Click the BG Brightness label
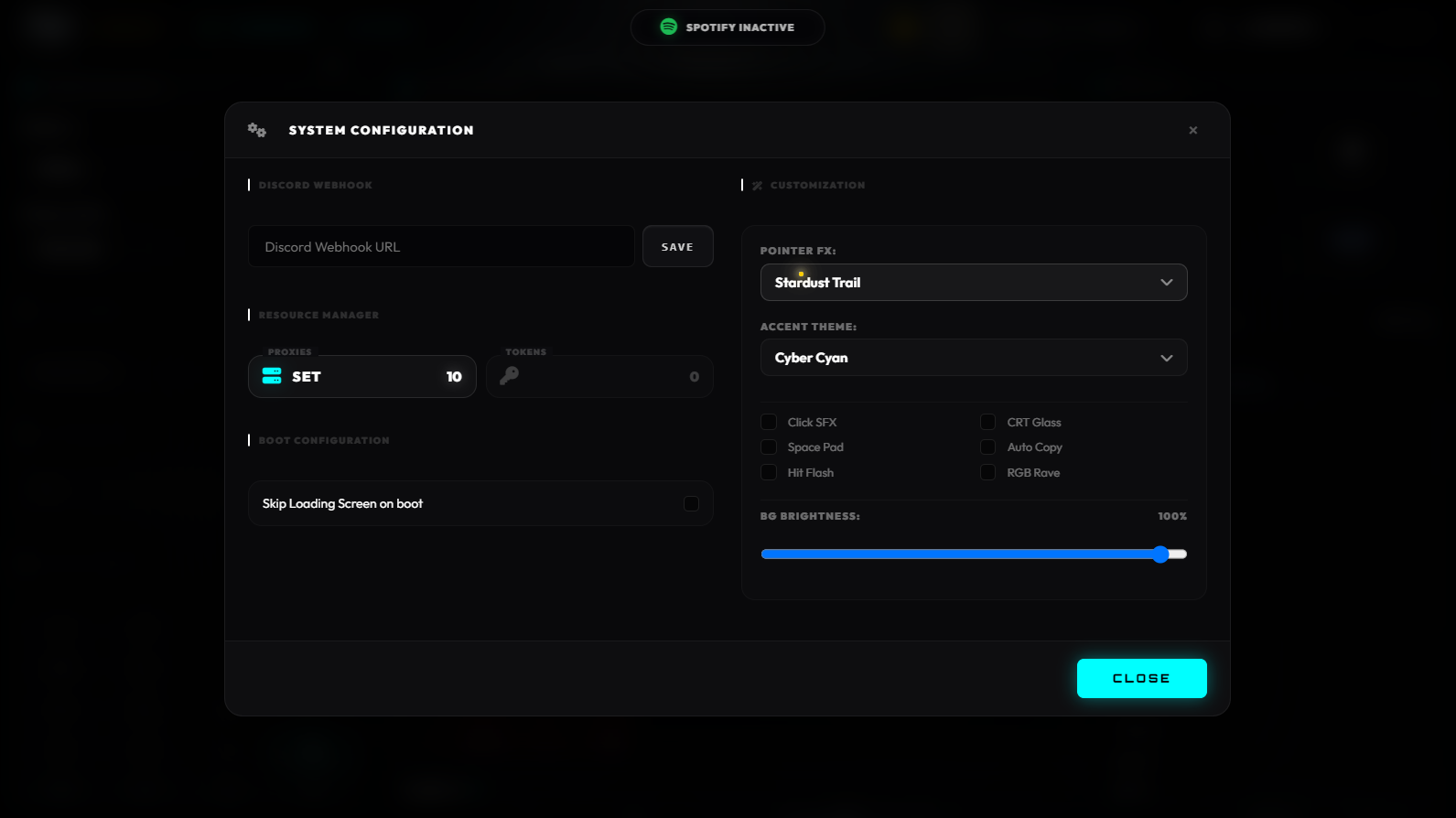1456x818 pixels. [x=810, y=516]
